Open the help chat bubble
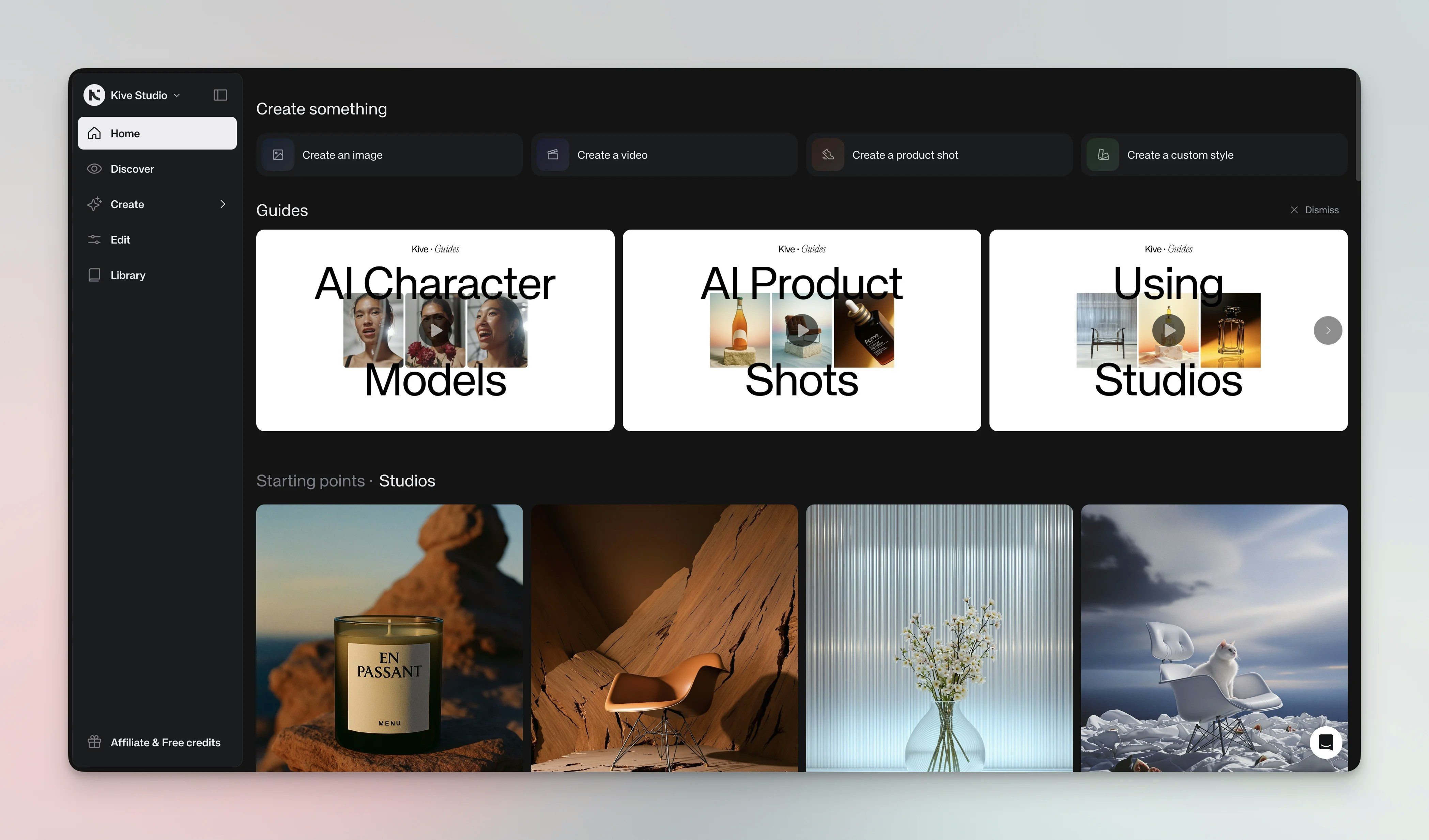The image size is (1429, 840). click(x=1326, y=742)
